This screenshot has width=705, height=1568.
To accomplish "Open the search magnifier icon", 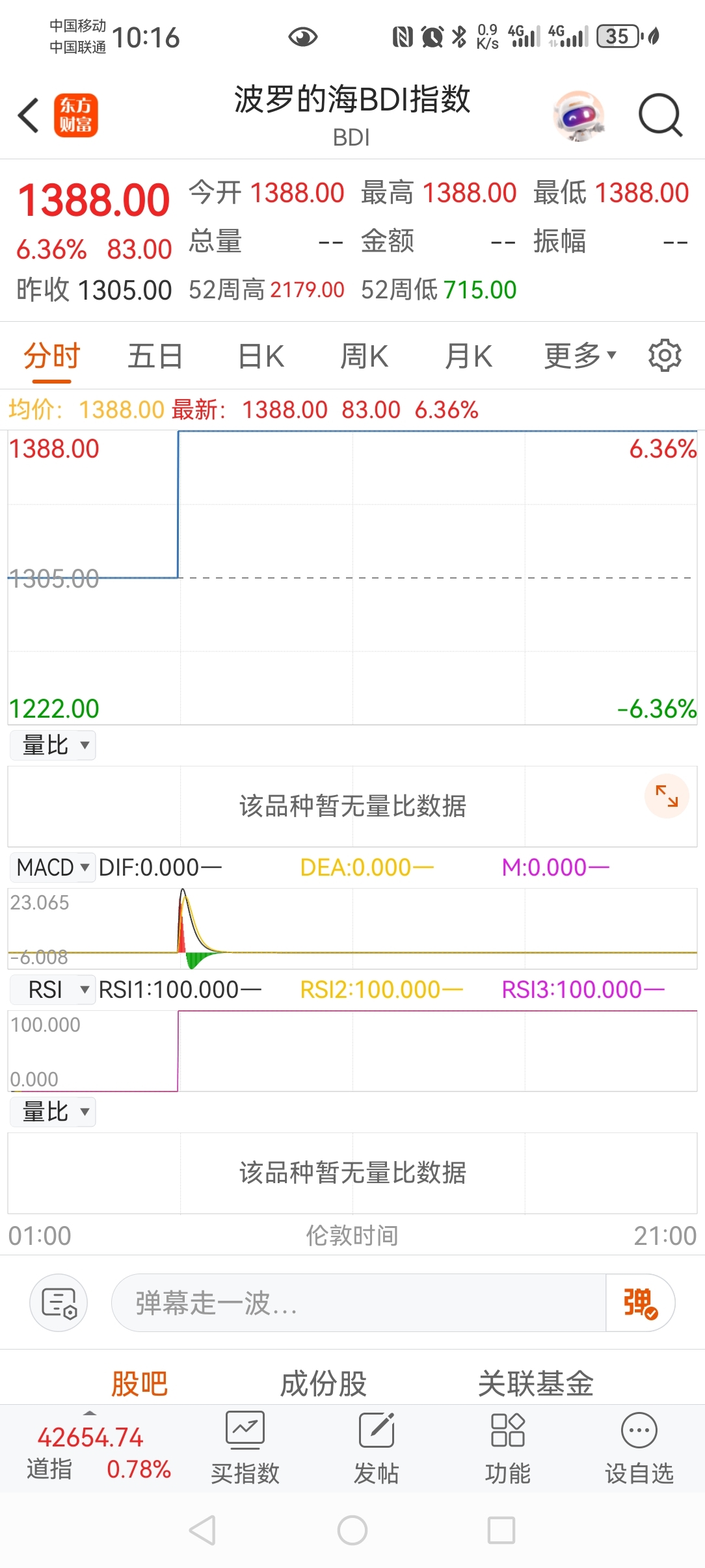I will (659, 116).
